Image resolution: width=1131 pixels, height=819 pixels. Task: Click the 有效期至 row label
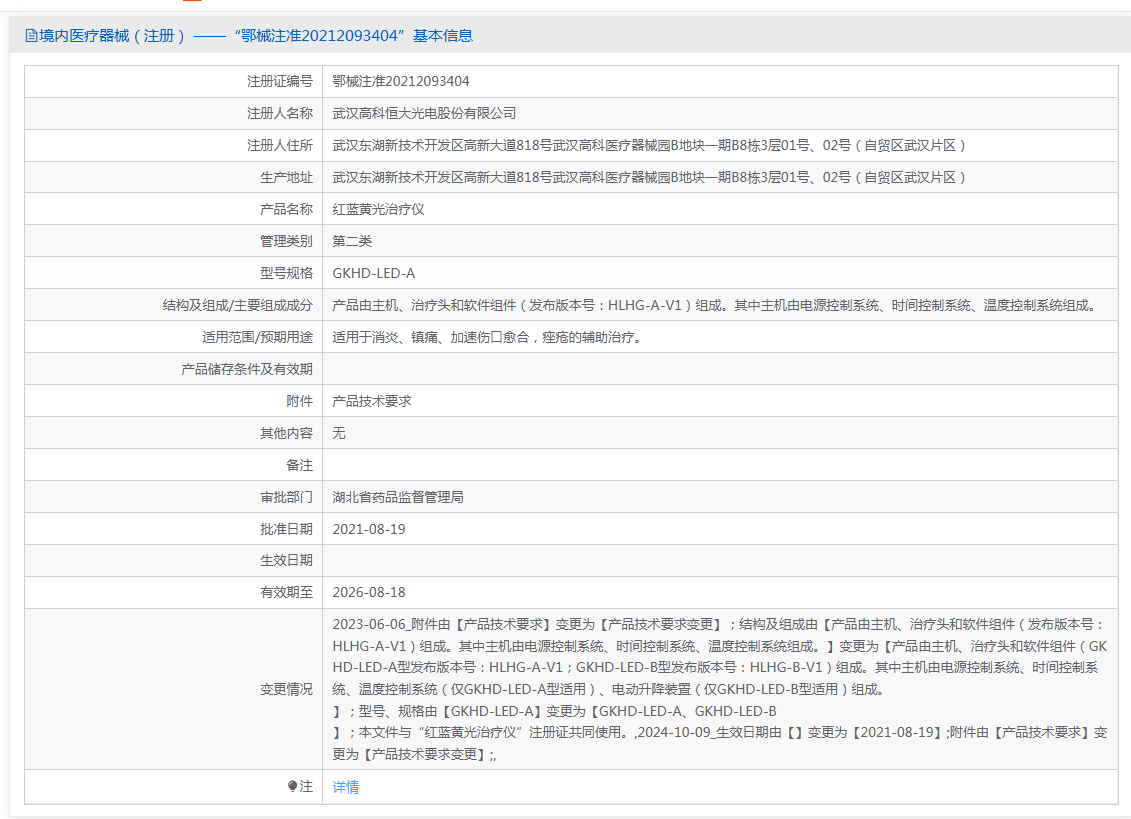click(x=286, y=592)
